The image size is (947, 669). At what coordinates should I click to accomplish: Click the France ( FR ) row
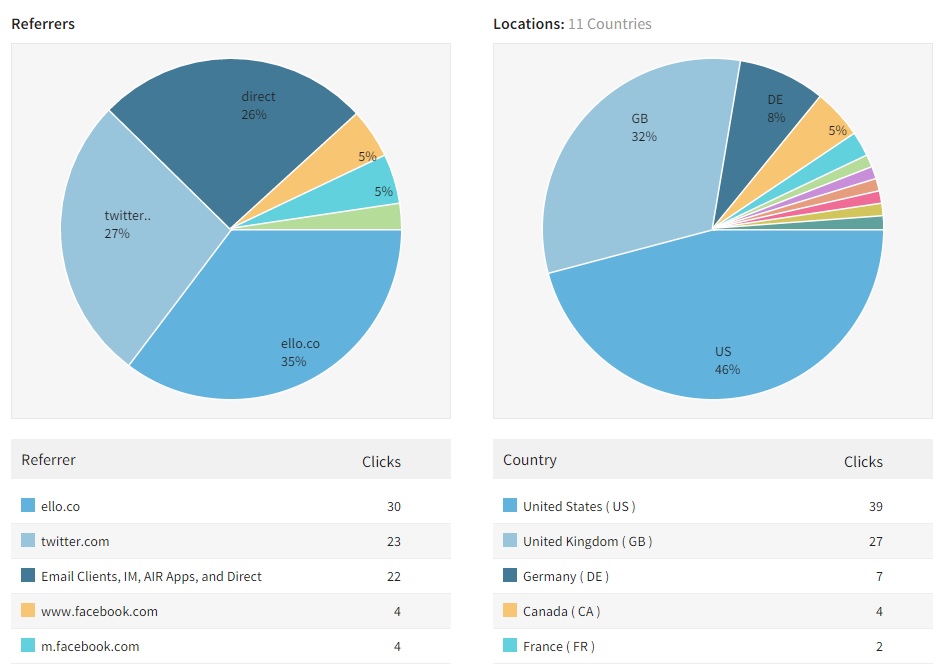coord(713,646)
